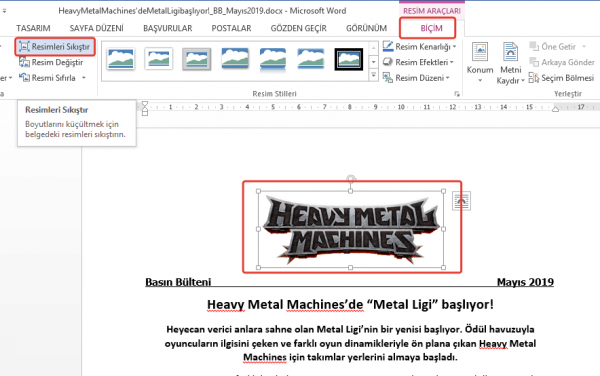Click Arkaya Gönder send backward button
Viewport: 600px width, 376px height.
tap(562, 62)
